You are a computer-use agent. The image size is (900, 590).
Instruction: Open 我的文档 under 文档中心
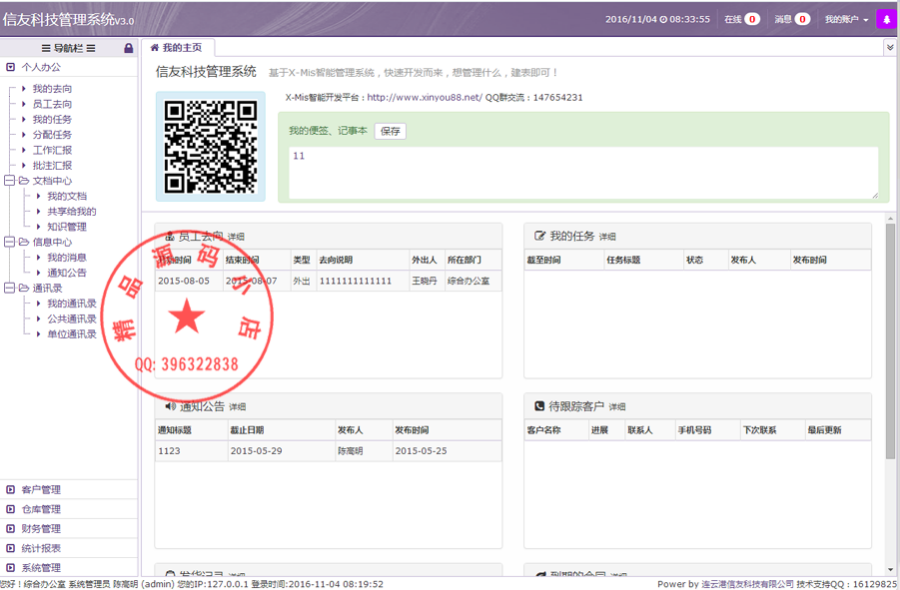pyautogui.click(x=67, y=196)
